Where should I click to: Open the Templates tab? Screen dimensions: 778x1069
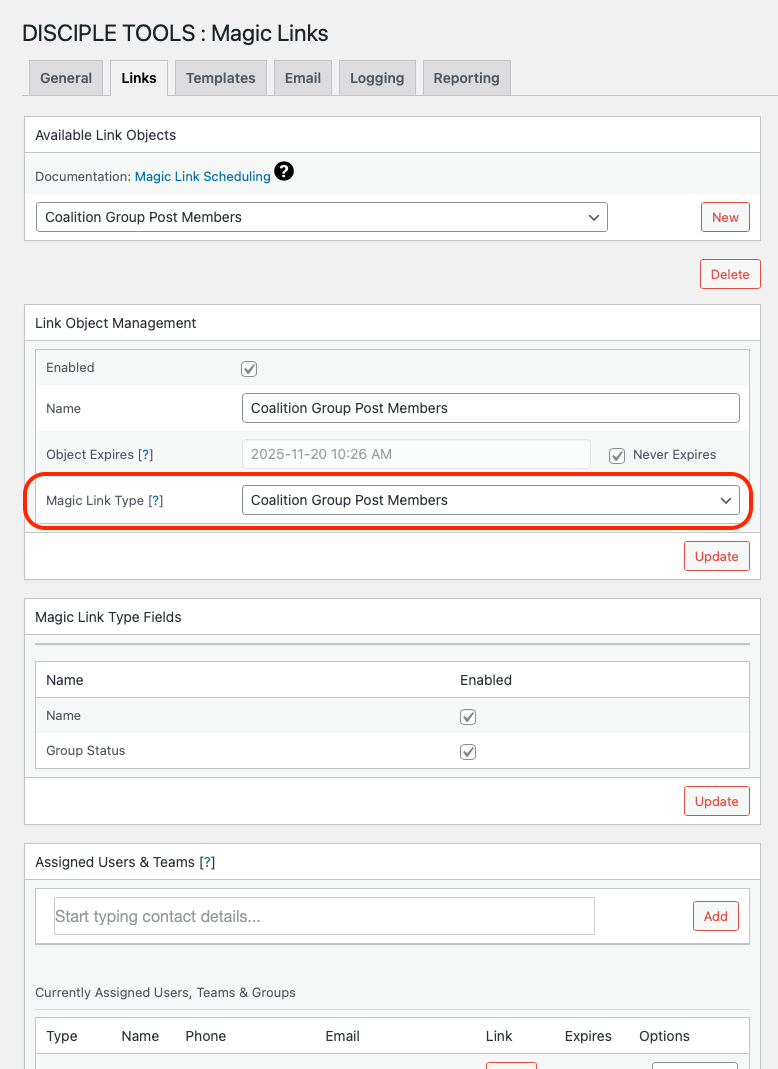point(220,78)
